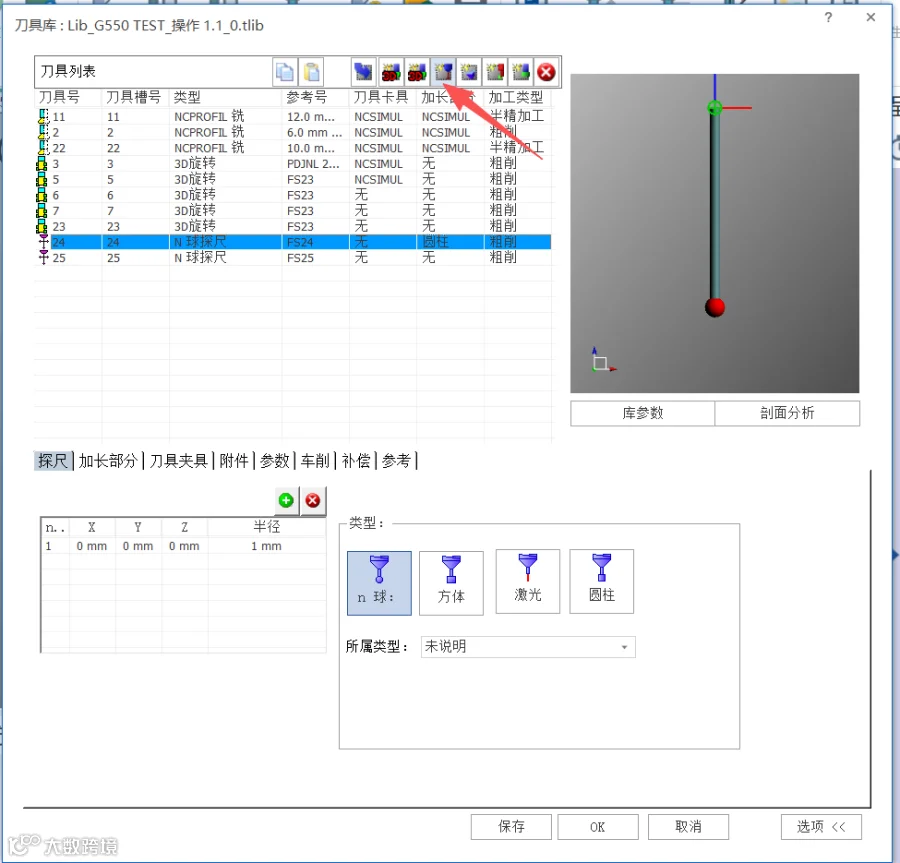Screen dimensions: 900x863
Task: Switch to the 补偿 tab
Action: [x=356, y=461]
